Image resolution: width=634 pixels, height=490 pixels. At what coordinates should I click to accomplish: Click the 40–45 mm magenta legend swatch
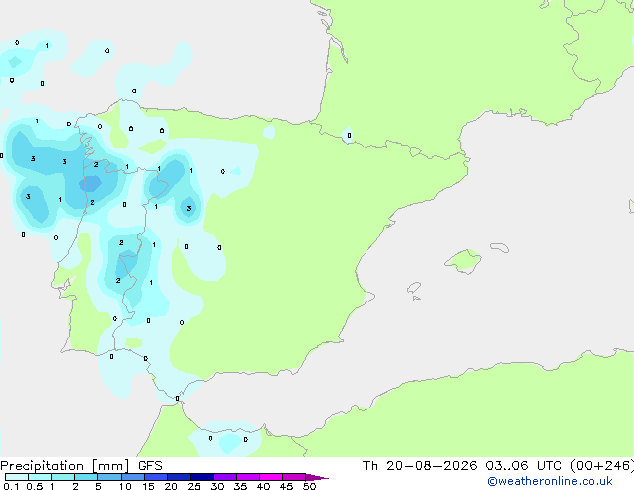point(271,477)
